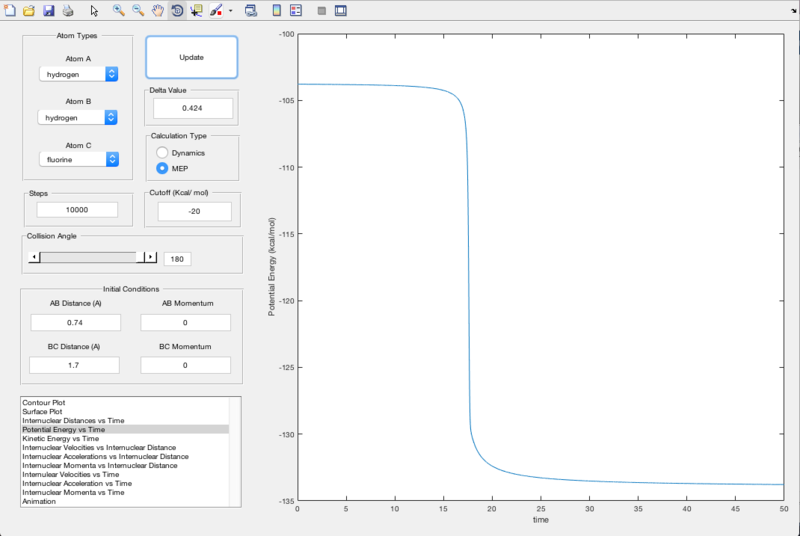The image size is (800, 536).
Task: Choose Kinetic Energy vs Time in the list
Action: point(60,438)
